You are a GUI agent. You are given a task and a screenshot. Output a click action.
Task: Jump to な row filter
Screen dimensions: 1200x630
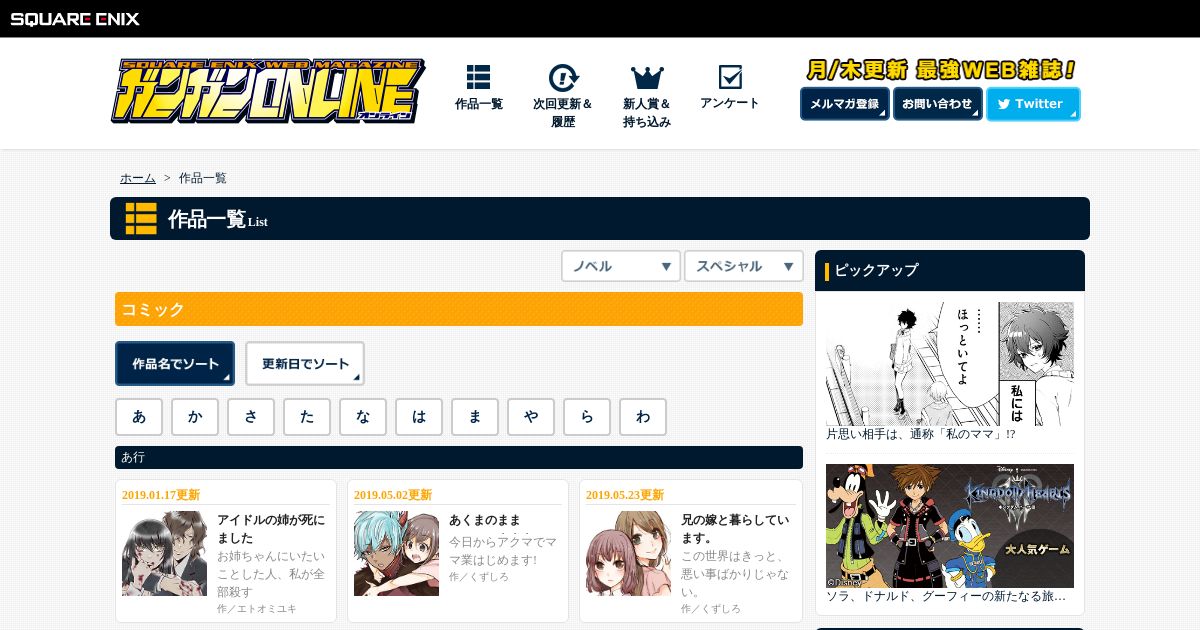[363, 417]
